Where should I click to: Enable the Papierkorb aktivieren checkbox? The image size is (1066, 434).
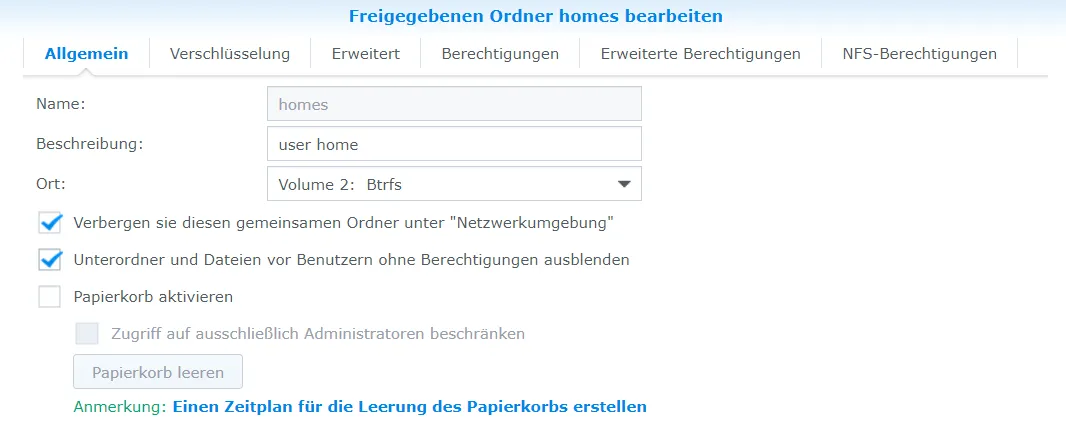[x=50, y=297]
